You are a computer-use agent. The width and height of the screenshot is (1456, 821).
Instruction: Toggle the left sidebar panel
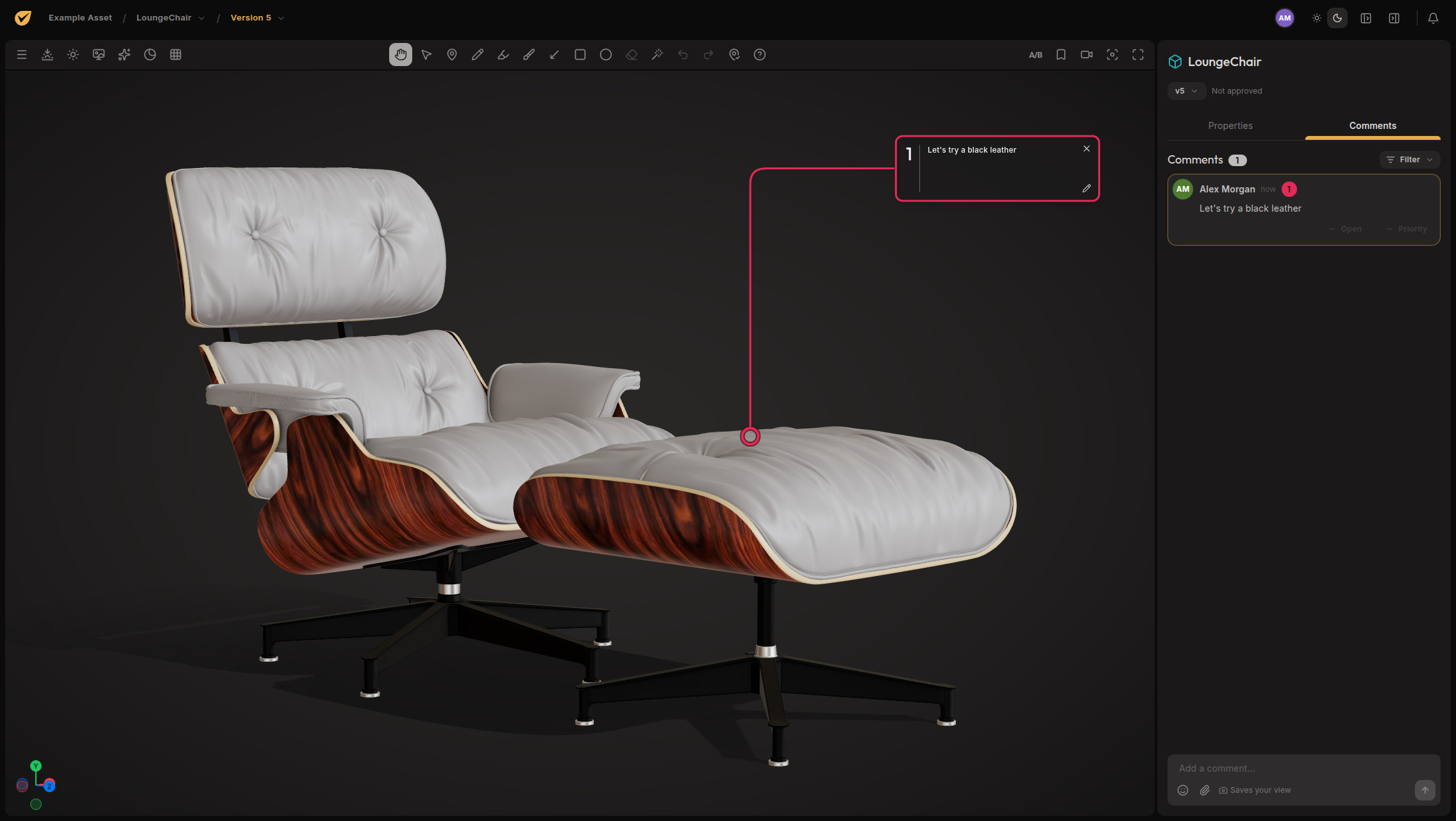(x=1366, y=18)
